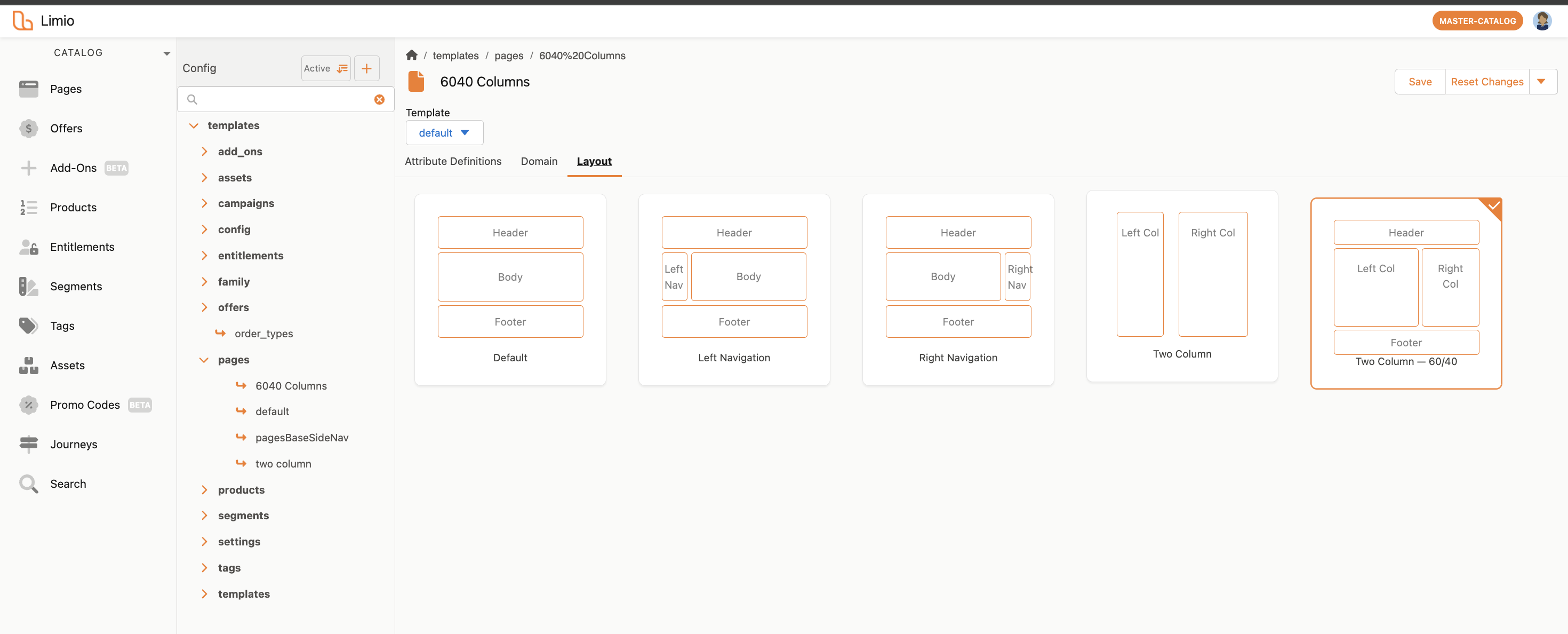Select 6040 Columns in pages tree
This screenshot has height=634, width=1568.
tap(291, 385)
